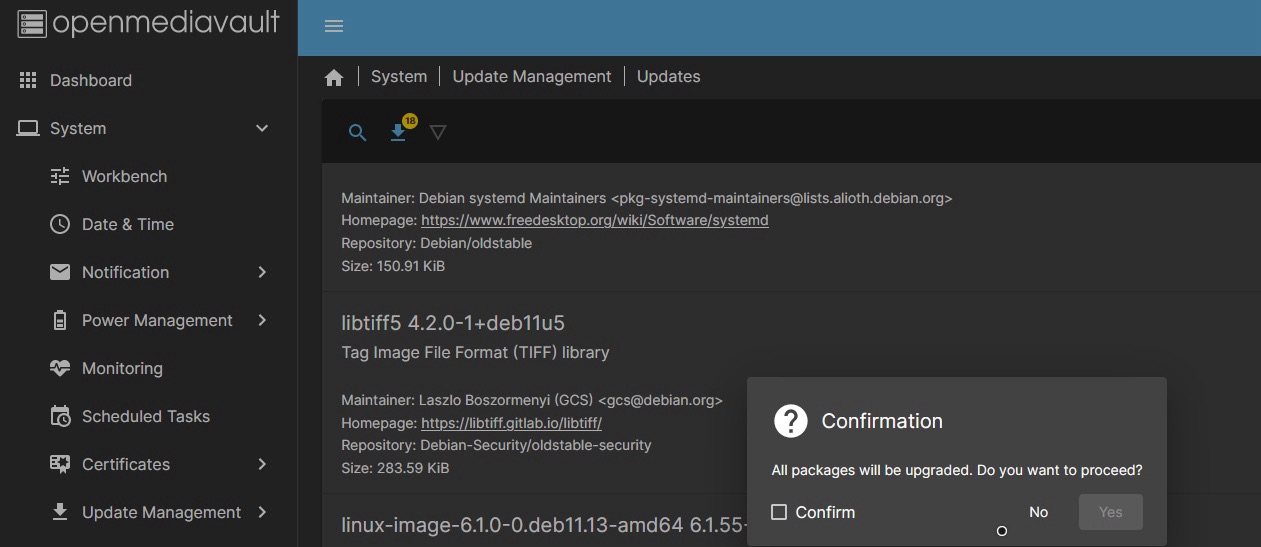Open the libtiff gitlab homepage link

click(511, 423)
